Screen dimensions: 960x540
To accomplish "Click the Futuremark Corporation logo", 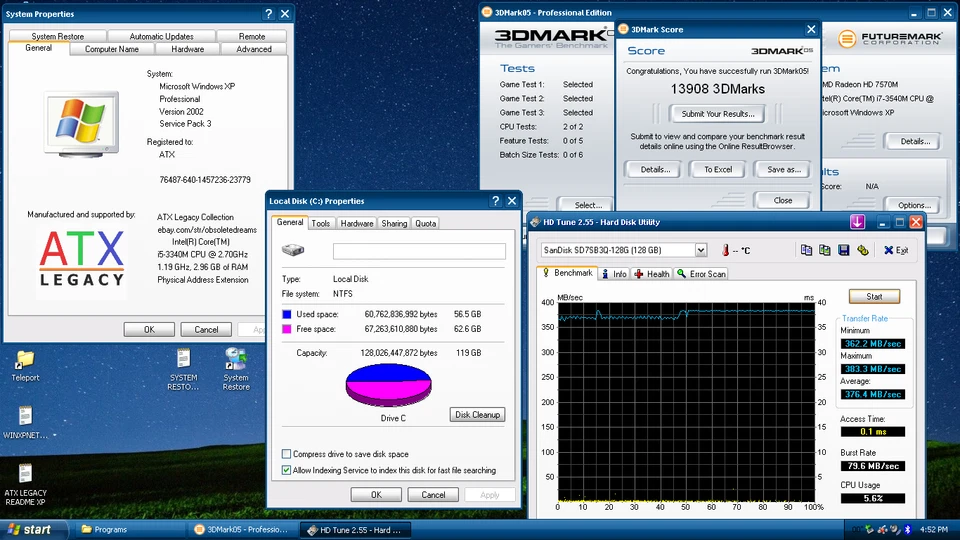I will click(x=890, y=39).
